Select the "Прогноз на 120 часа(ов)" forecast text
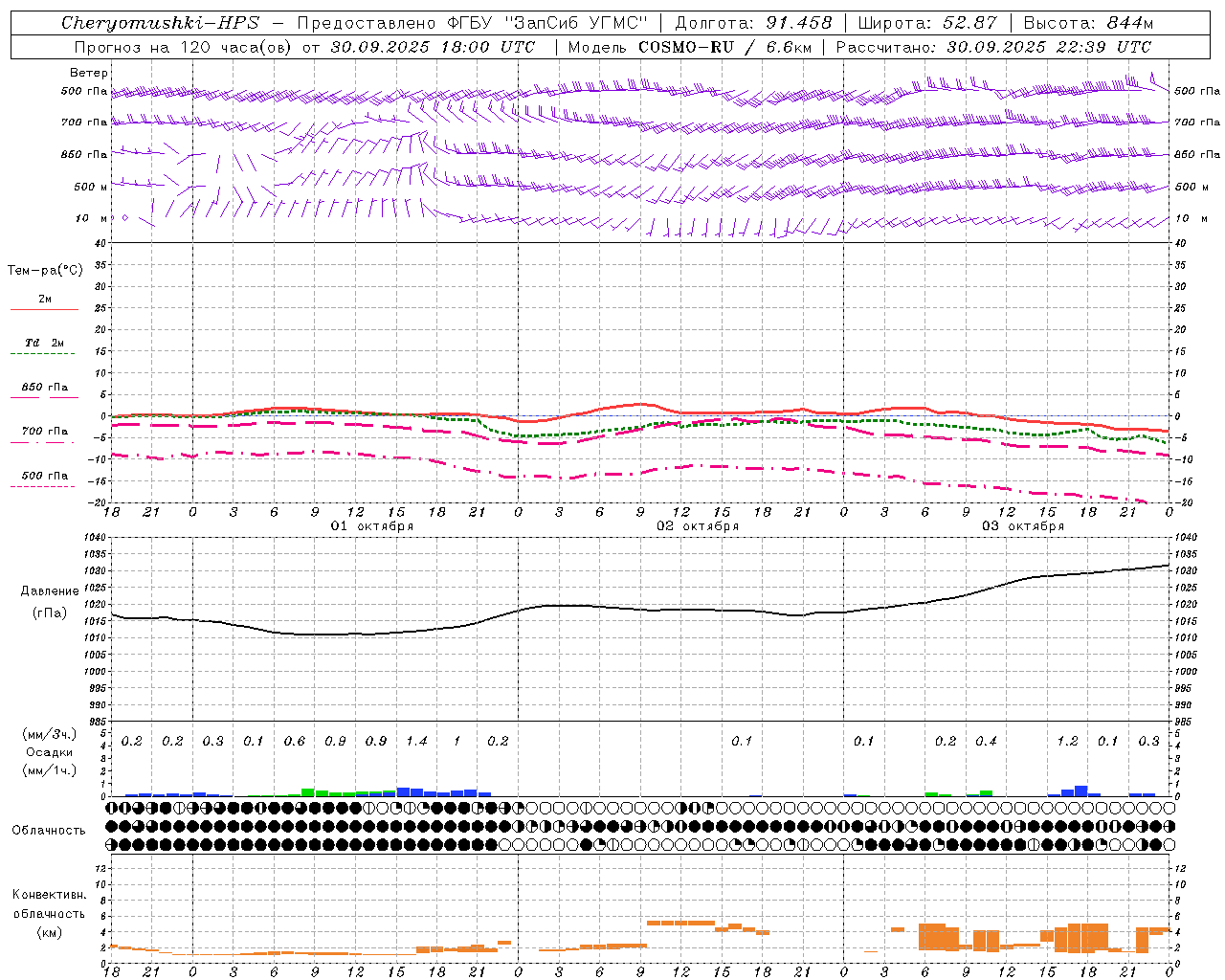The width and height of the screenshot is (1225, 980). pyautogui.click(x=183, y=47)
